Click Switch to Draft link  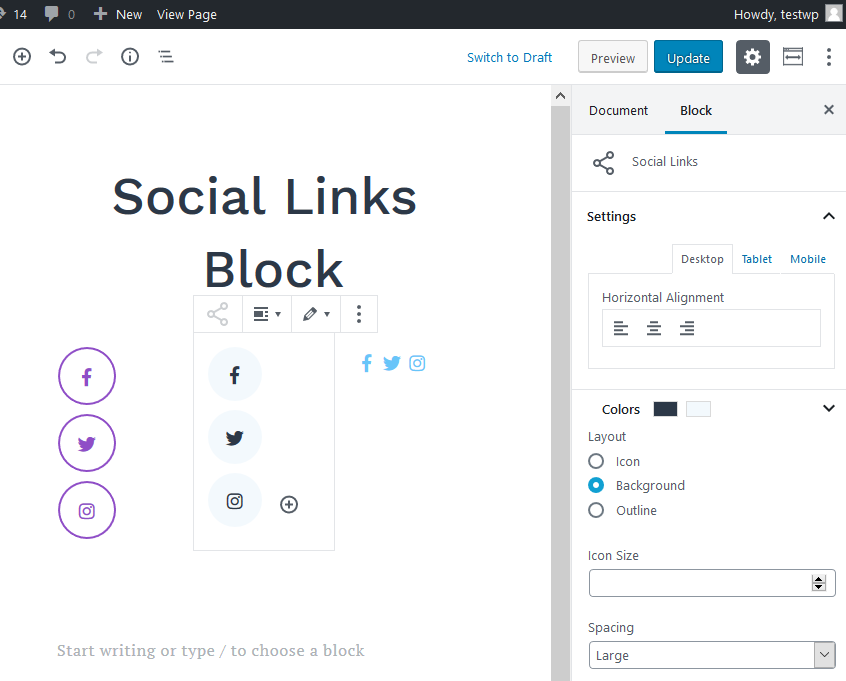(509, 57)
